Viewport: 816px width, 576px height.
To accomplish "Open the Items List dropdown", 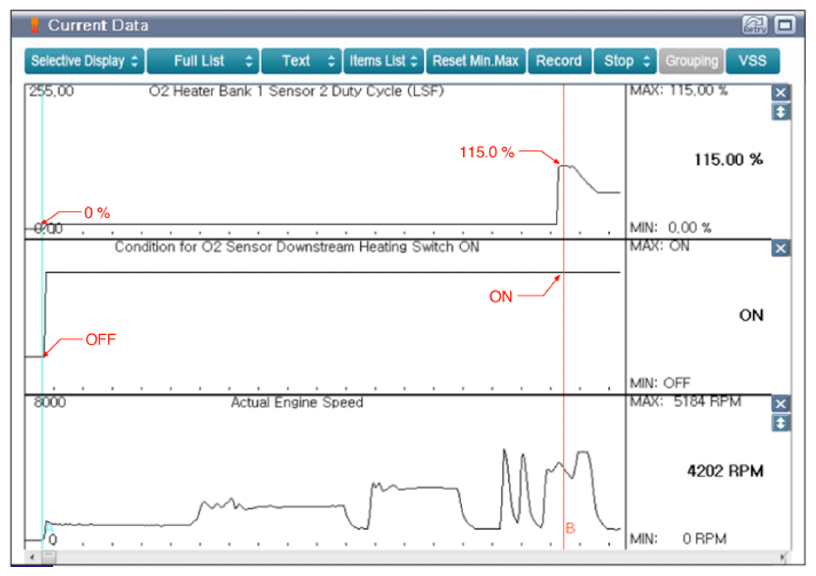I will click(385, 61).
